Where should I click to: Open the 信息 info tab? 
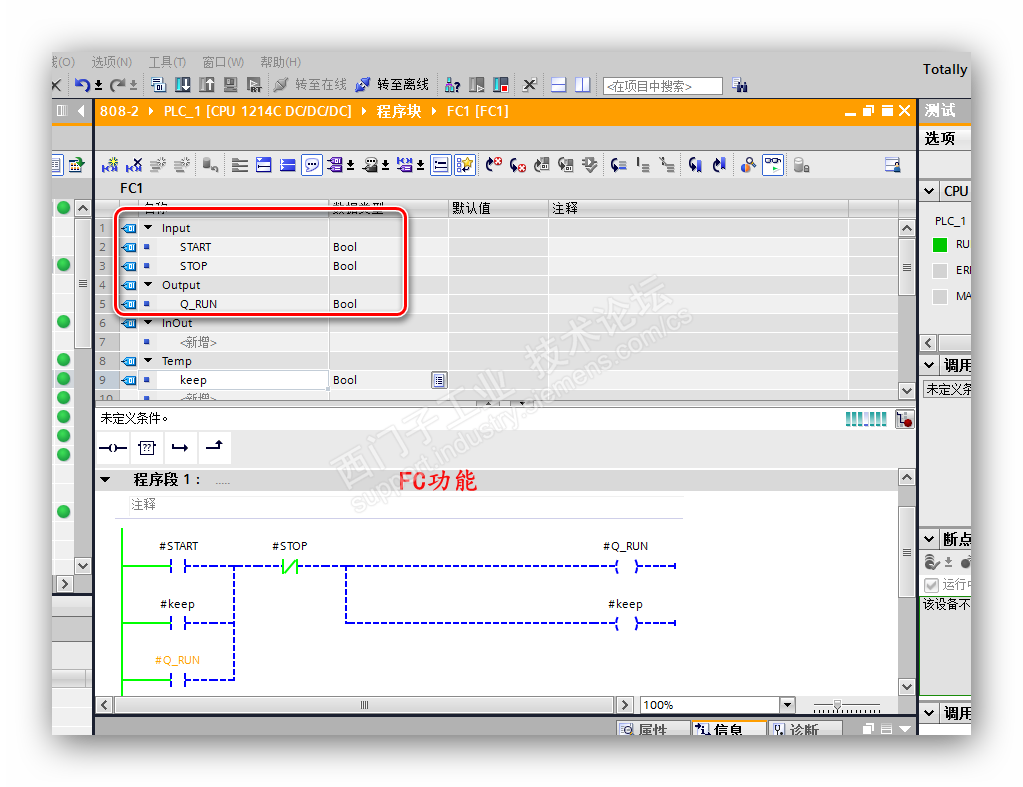[729, 728]
